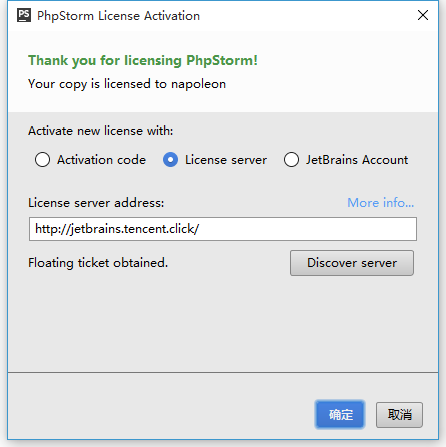The height and width of the screenshot is (447, 446).
Task: Click the License server option label text
Action: (226, 160)
